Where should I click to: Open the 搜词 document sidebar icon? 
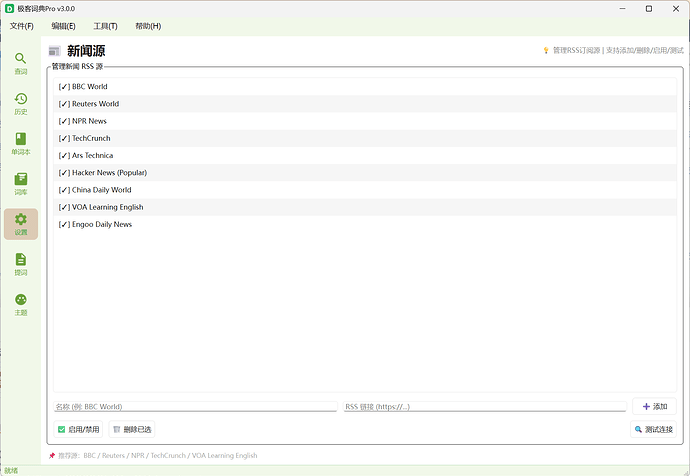tap(21, 264)
